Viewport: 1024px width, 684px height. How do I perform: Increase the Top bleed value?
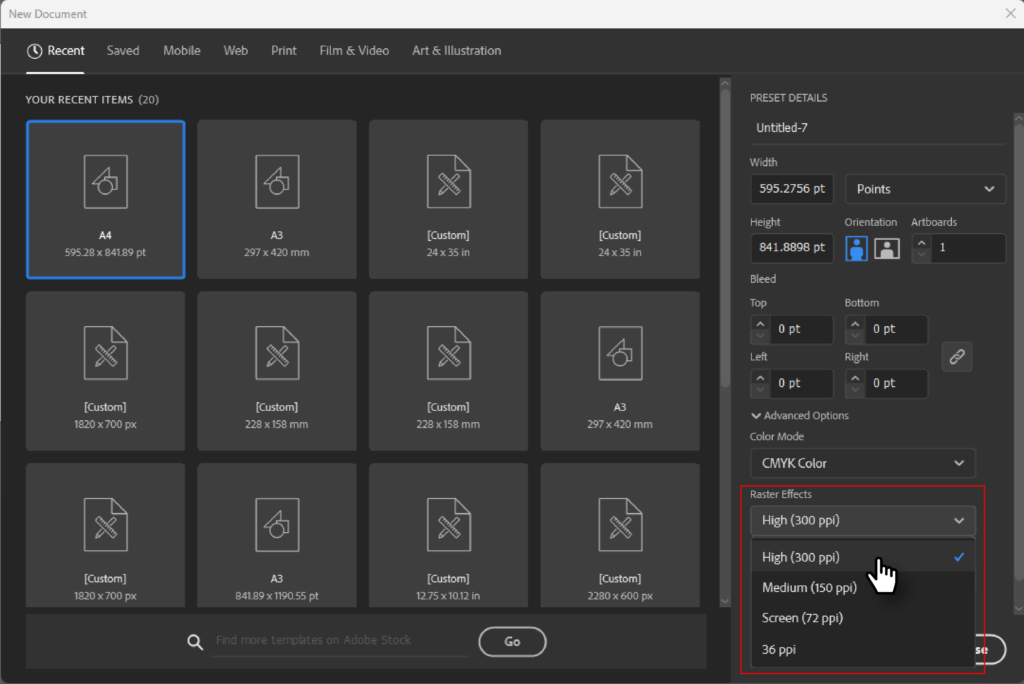point(760,323)
